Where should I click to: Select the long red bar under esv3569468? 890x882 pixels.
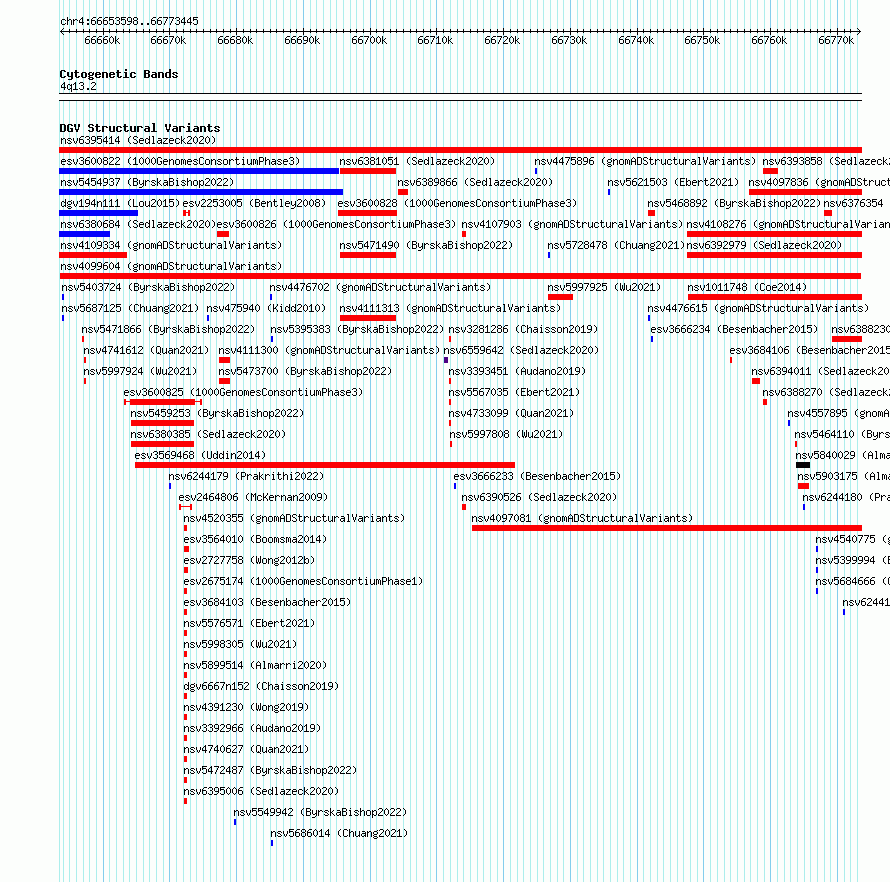[325, 465]
